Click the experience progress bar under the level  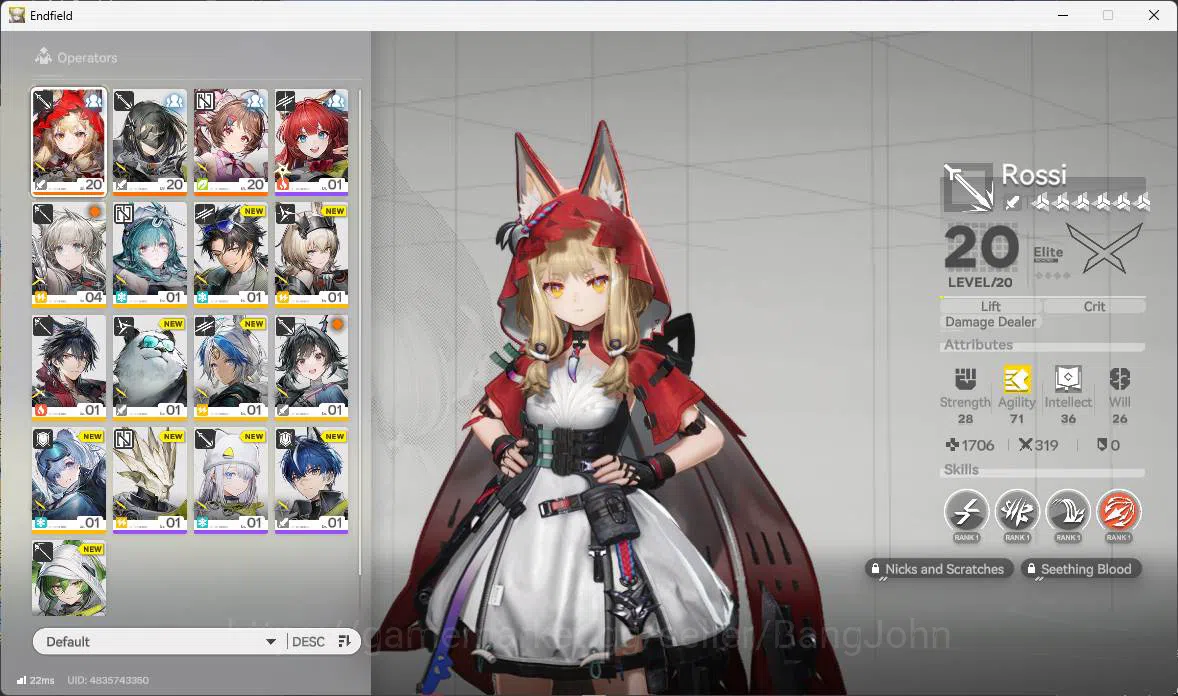click(1043, 298)
